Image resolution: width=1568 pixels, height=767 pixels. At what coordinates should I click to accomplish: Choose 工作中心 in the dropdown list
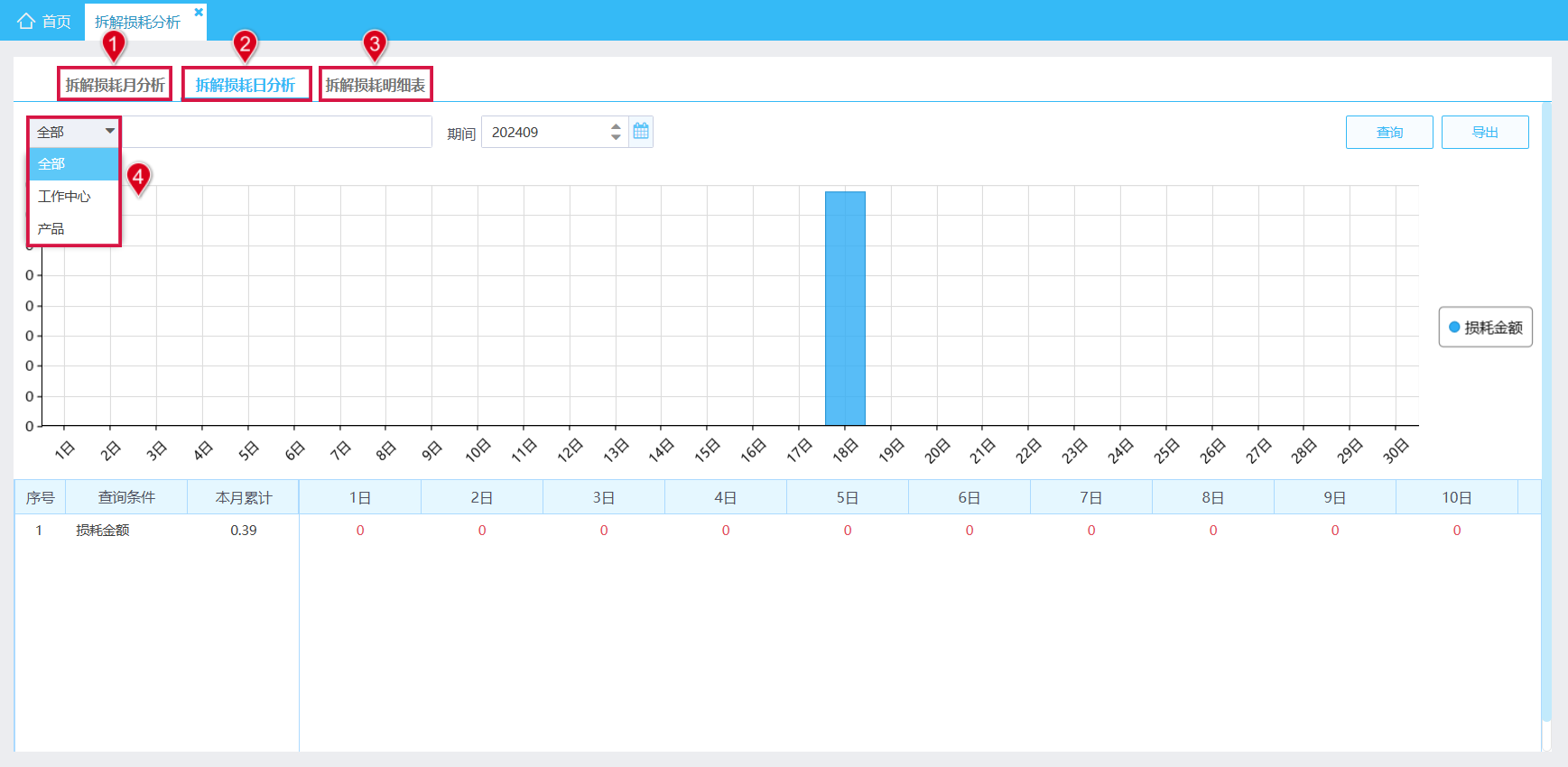pos(74,197)
